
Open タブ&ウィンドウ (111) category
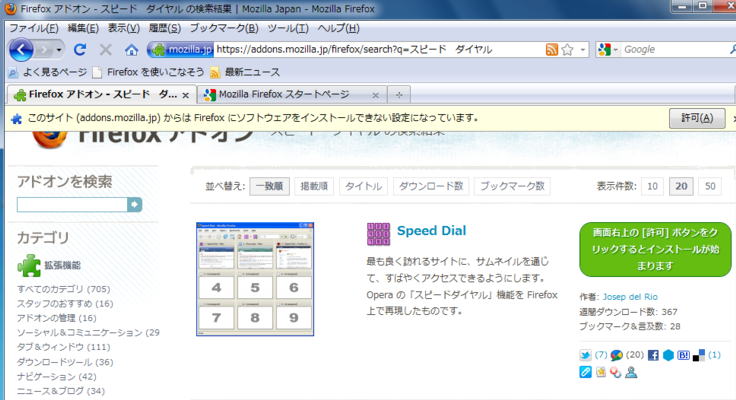tap(63, 347)
